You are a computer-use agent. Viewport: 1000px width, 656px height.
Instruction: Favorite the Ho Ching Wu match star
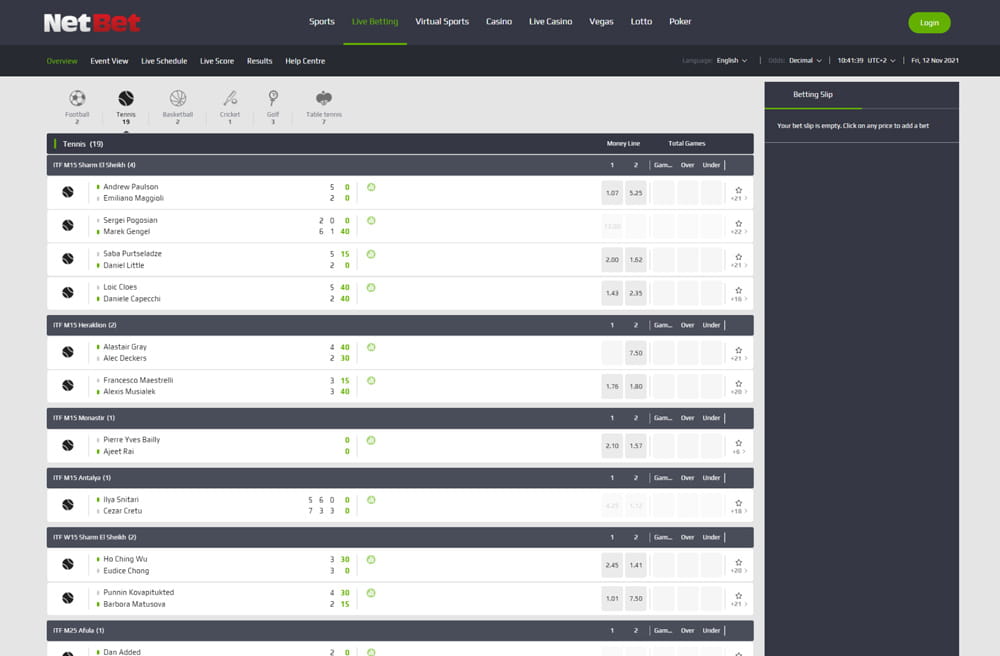[x=739, y=562]
